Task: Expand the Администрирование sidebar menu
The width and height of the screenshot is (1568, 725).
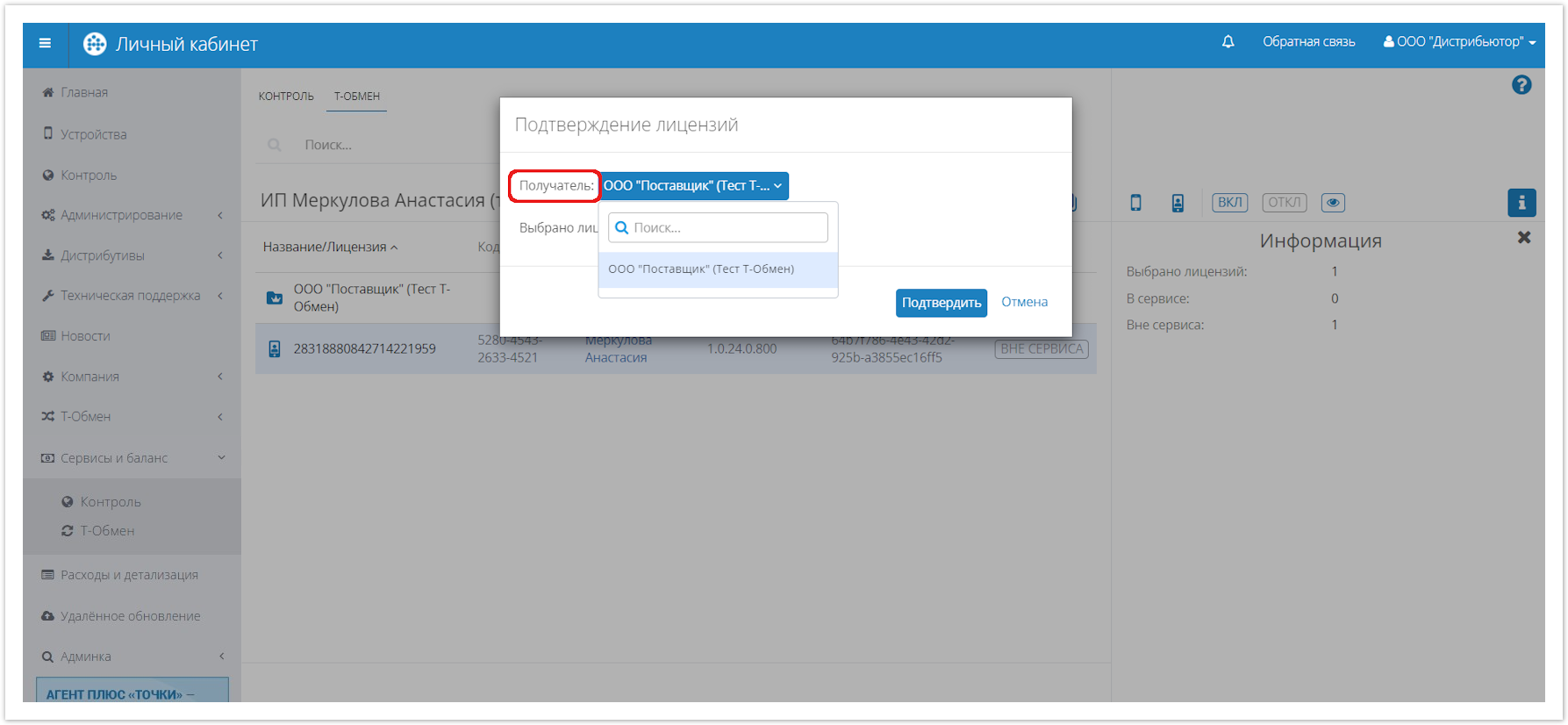Action: pos(122,215)
